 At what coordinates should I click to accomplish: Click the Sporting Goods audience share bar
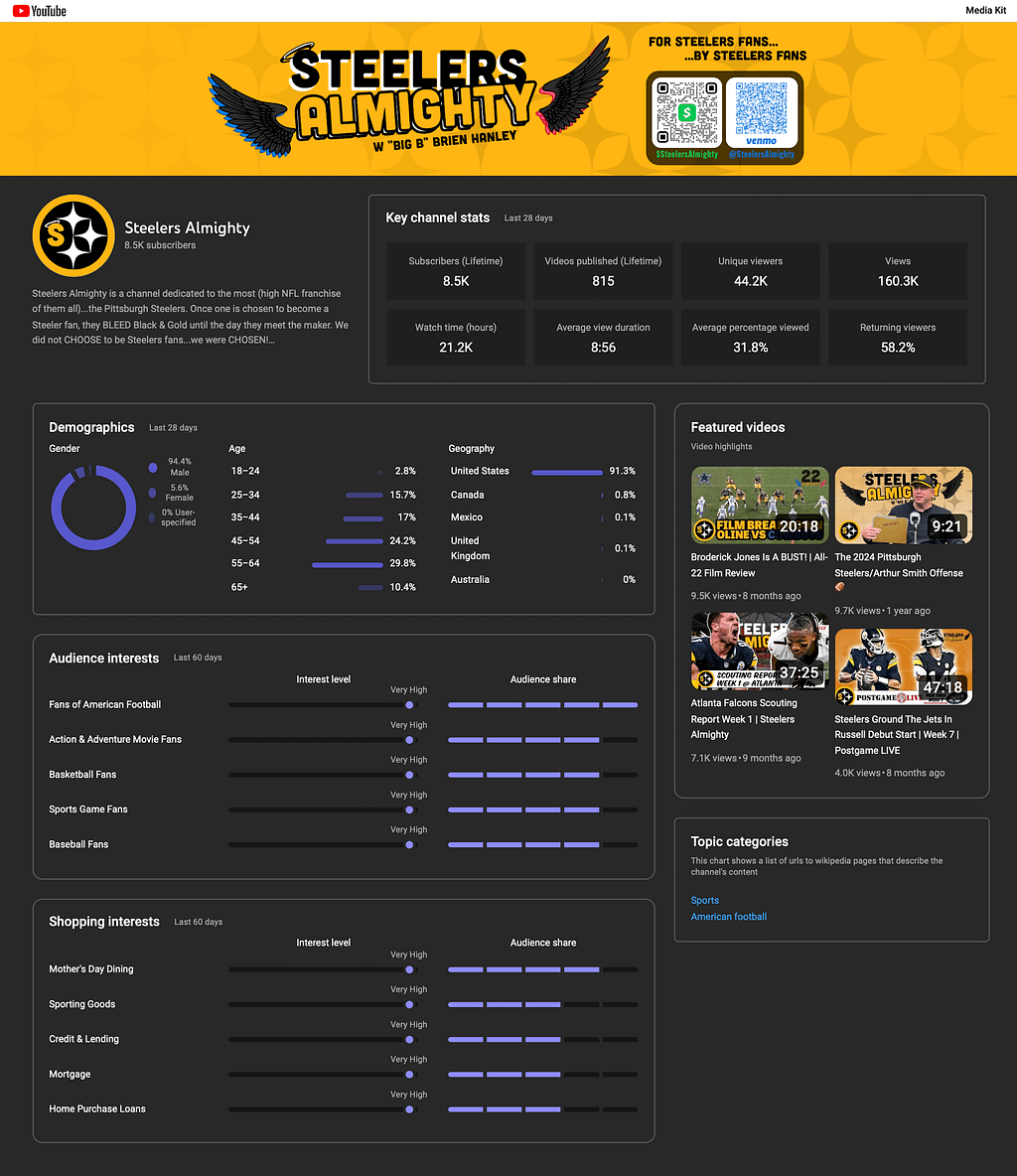(543, 1004)
